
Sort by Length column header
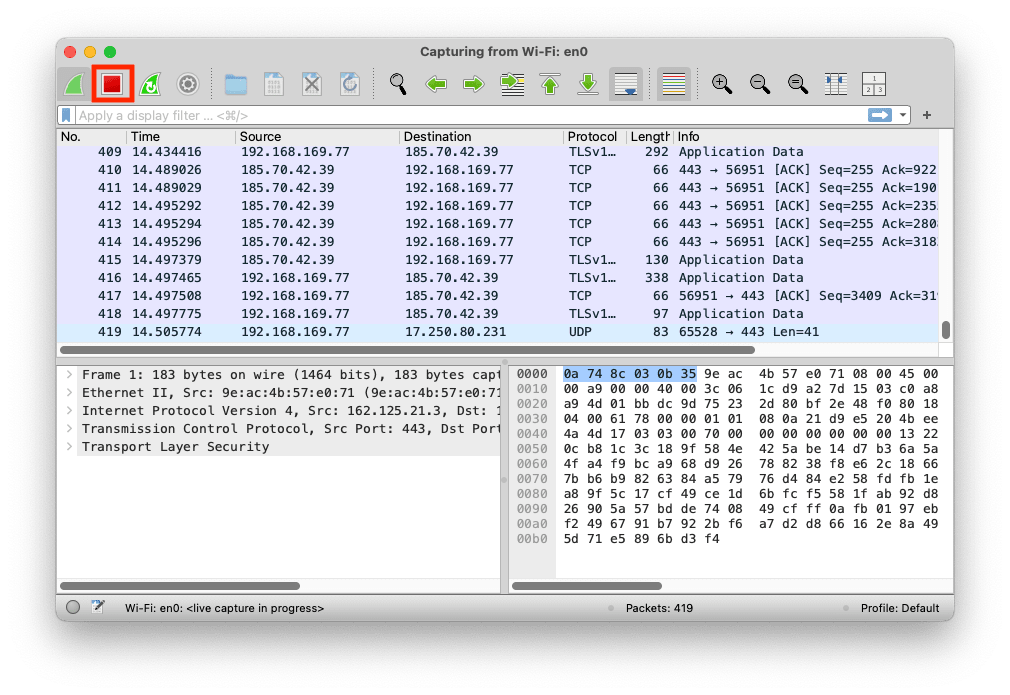click(649, 137)
